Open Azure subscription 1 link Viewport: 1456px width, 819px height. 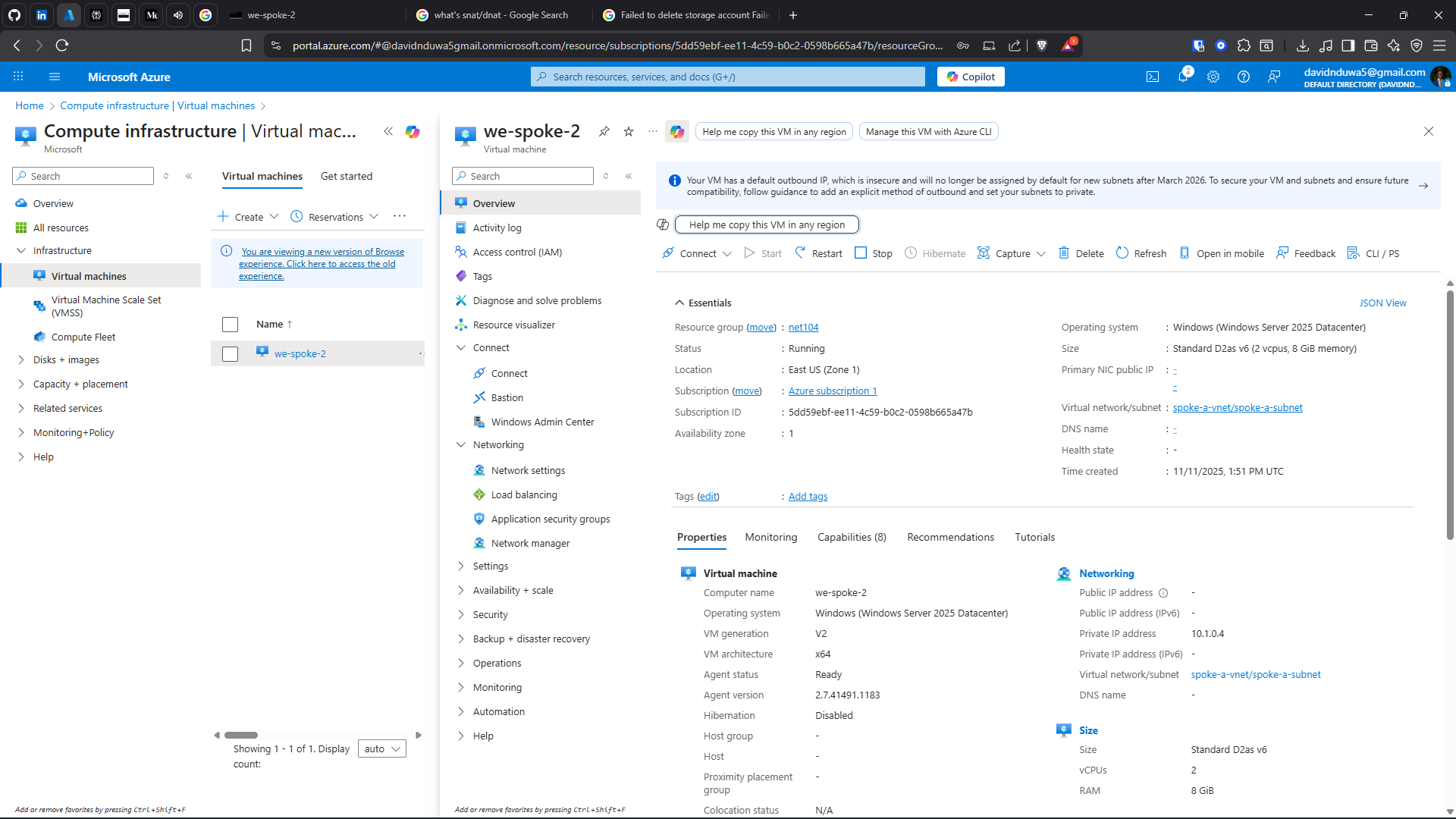833,391
